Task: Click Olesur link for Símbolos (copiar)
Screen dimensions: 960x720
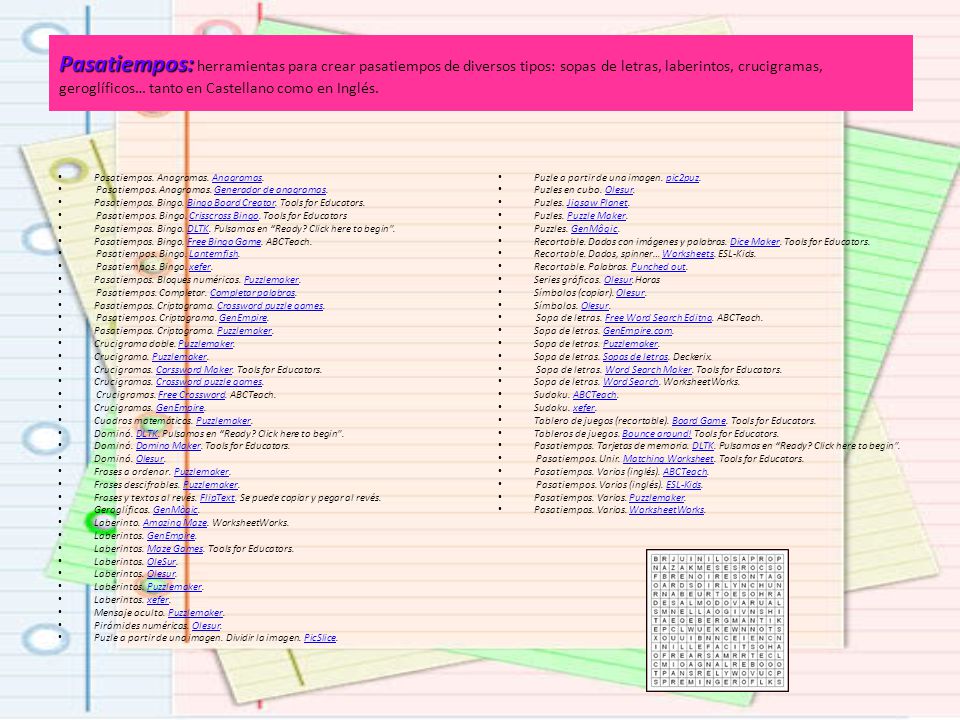Action: tap(630, 293)
